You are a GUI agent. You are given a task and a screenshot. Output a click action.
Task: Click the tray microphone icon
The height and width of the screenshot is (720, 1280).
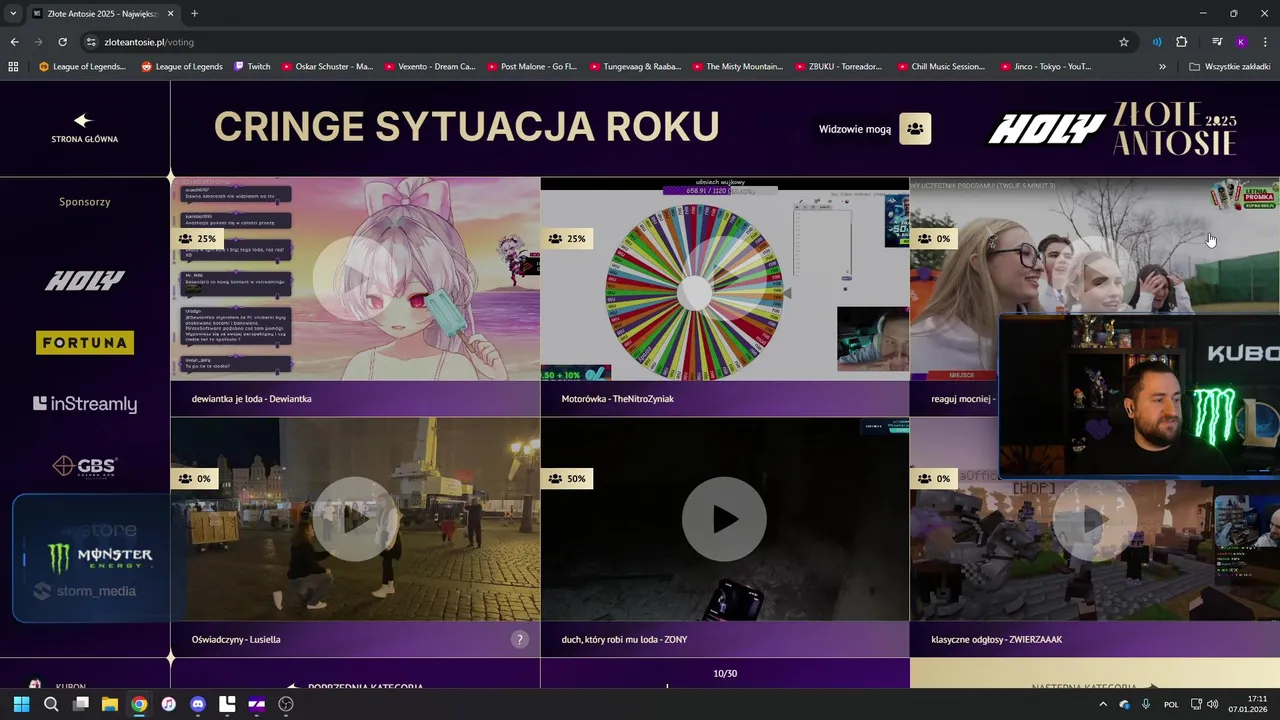coord(1146,704)
